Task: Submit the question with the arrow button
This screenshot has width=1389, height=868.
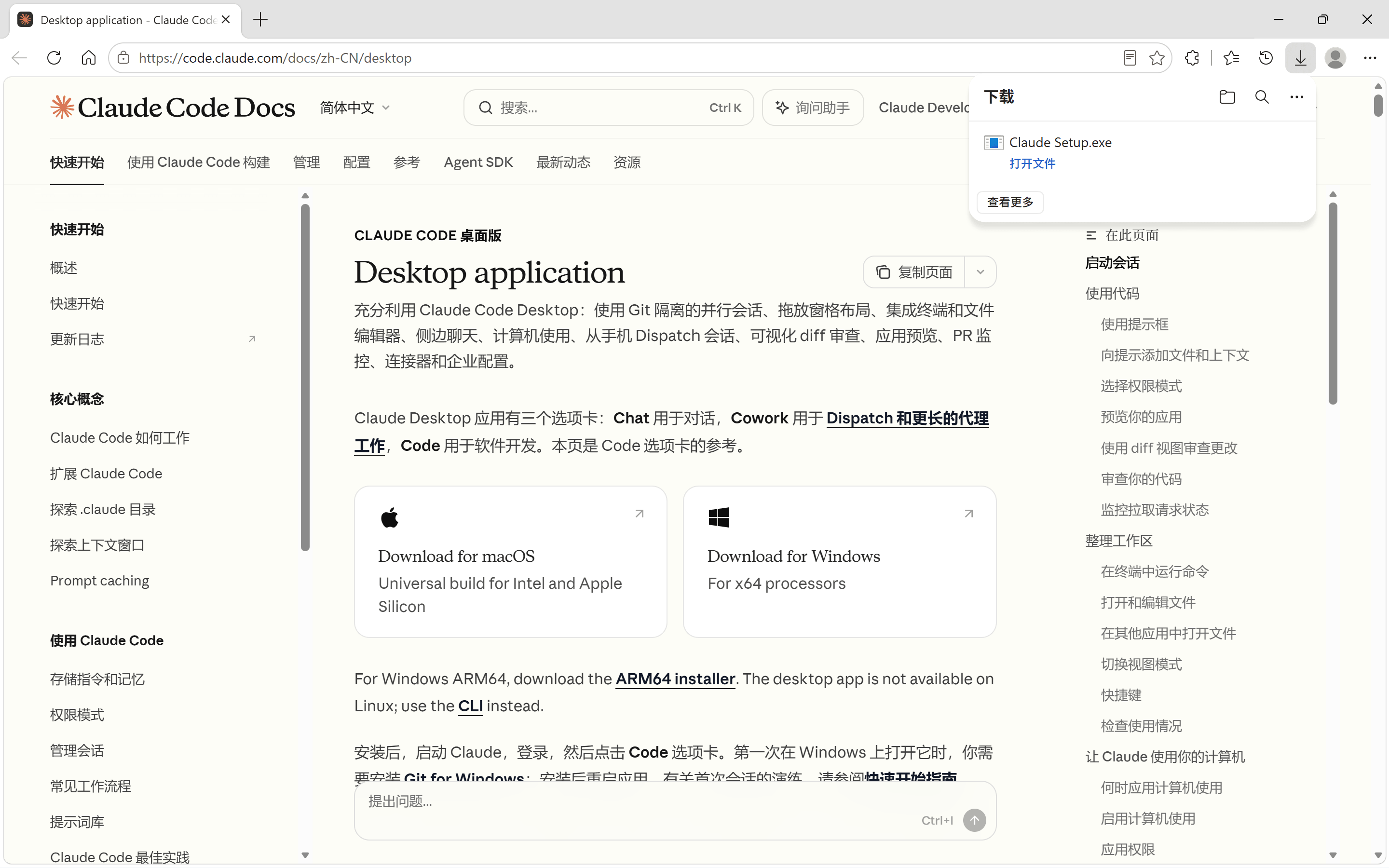Action: tap(974, 820)
